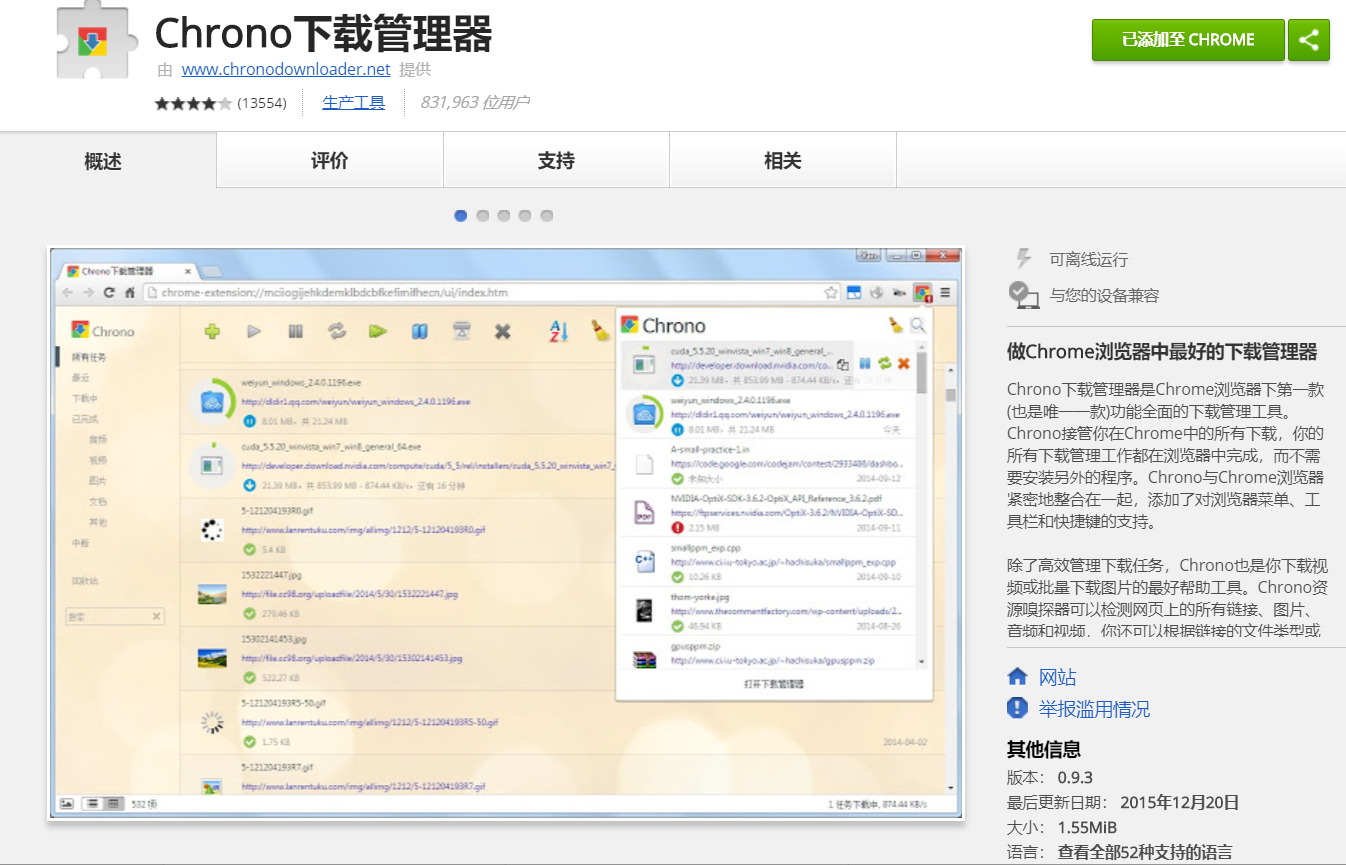Click the lightning bolt offline icon
This screenshot has height=865, width=1346.
(x=1022, y=259)
